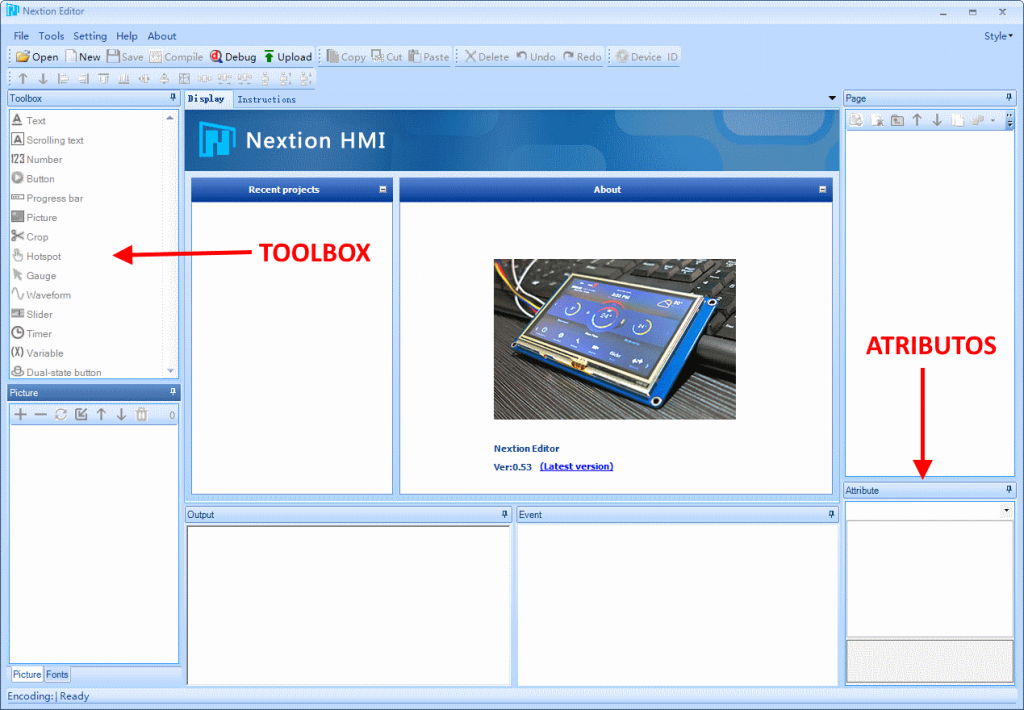Click the align bottom edges icon

coord(123,78)
